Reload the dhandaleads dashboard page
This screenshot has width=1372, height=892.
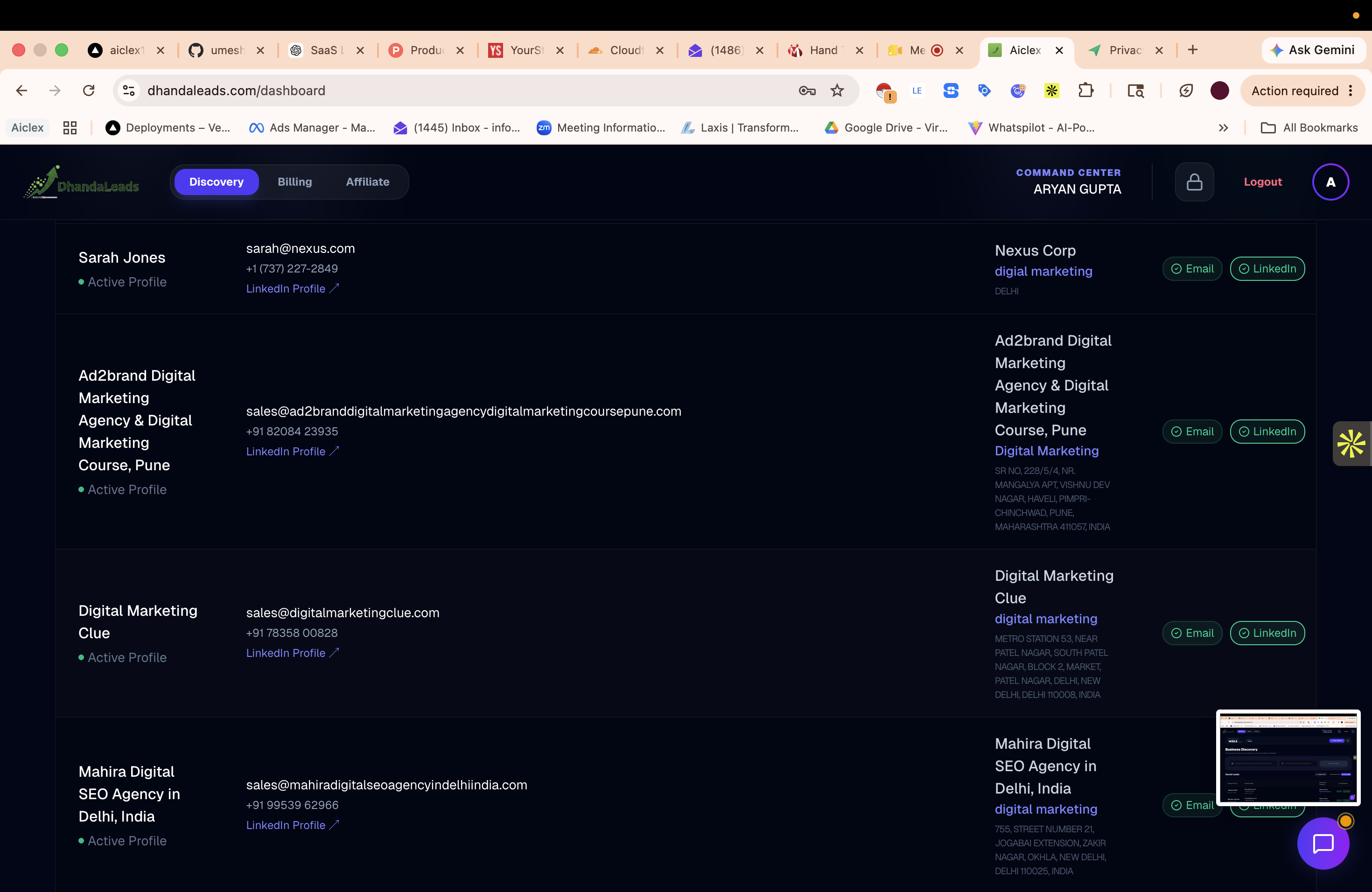(89, 91)
